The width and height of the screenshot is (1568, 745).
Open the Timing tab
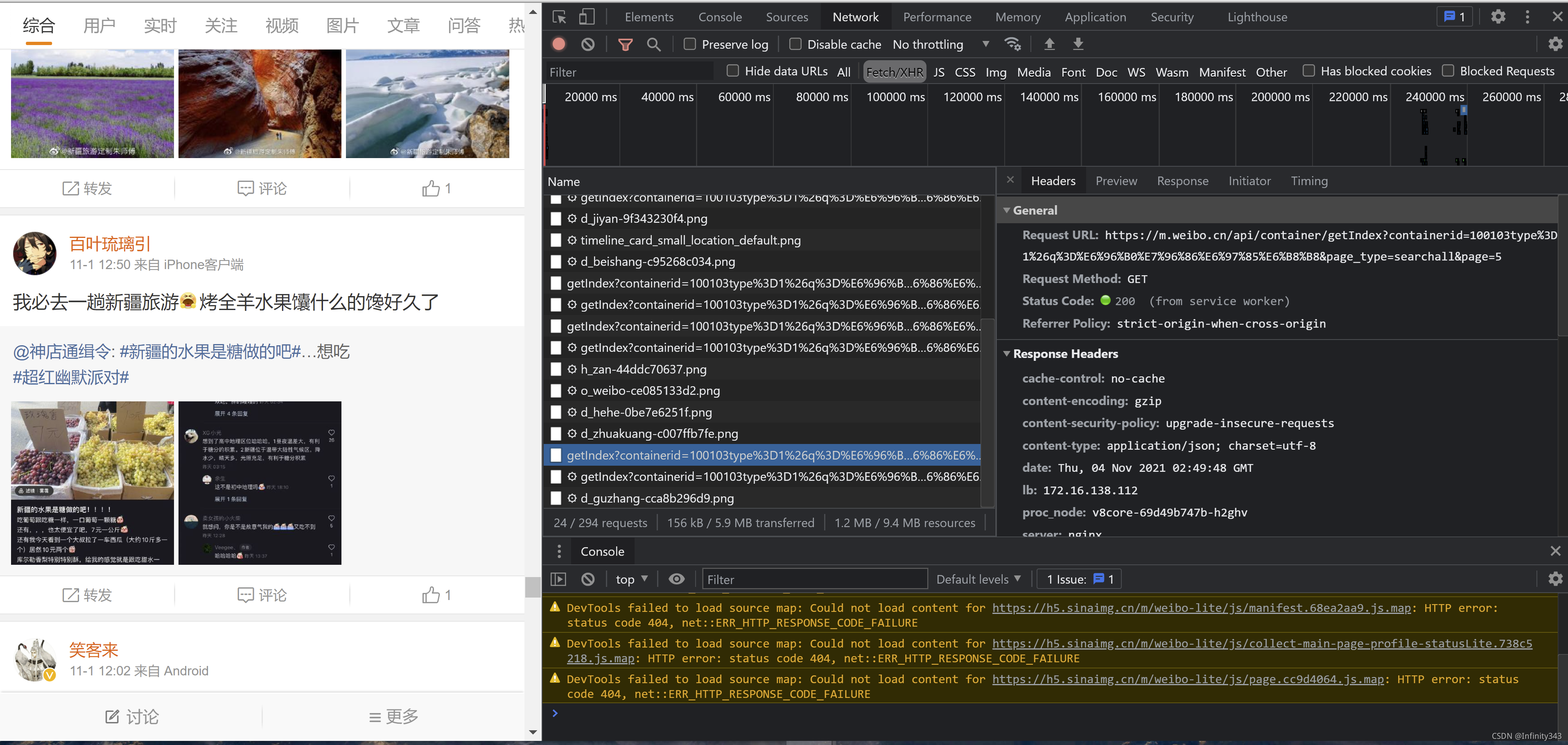point(1309,181)
